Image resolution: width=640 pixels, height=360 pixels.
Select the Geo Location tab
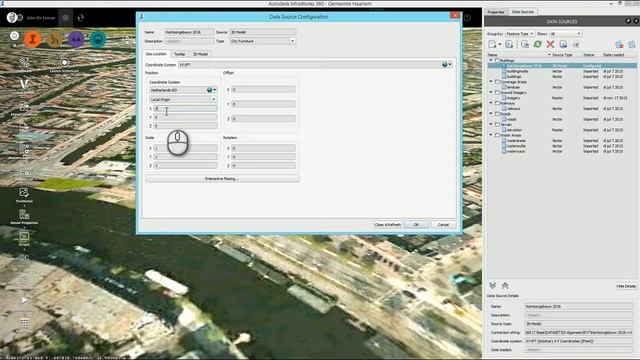pyautogui.click(x=156, y=54)
